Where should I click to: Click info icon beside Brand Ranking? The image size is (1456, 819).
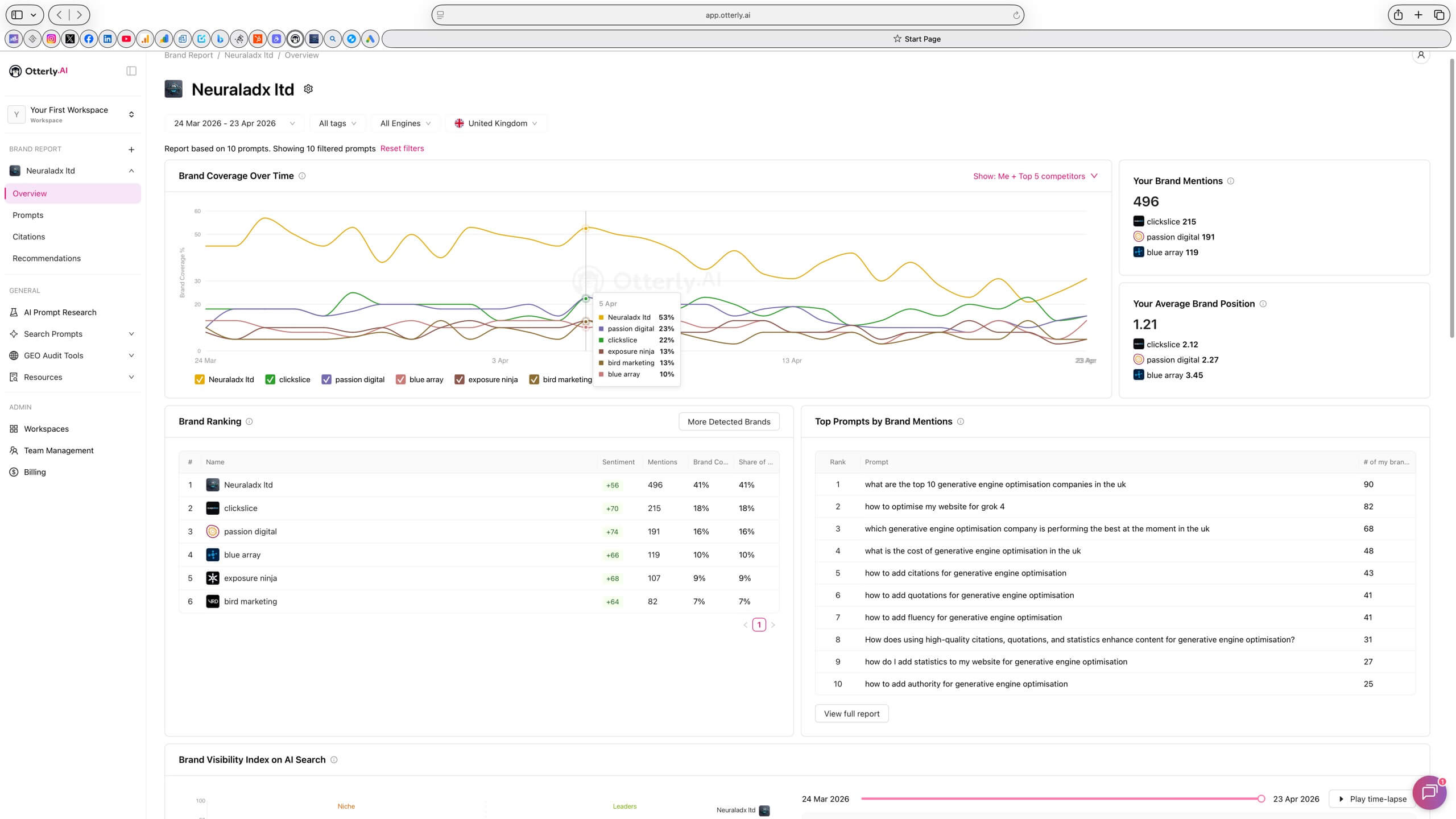249,421
